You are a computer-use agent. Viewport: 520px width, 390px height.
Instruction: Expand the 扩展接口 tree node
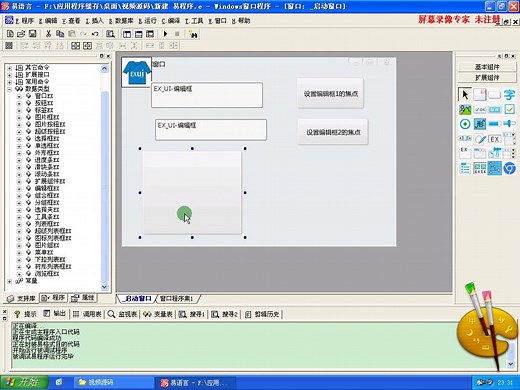(10, 75)
